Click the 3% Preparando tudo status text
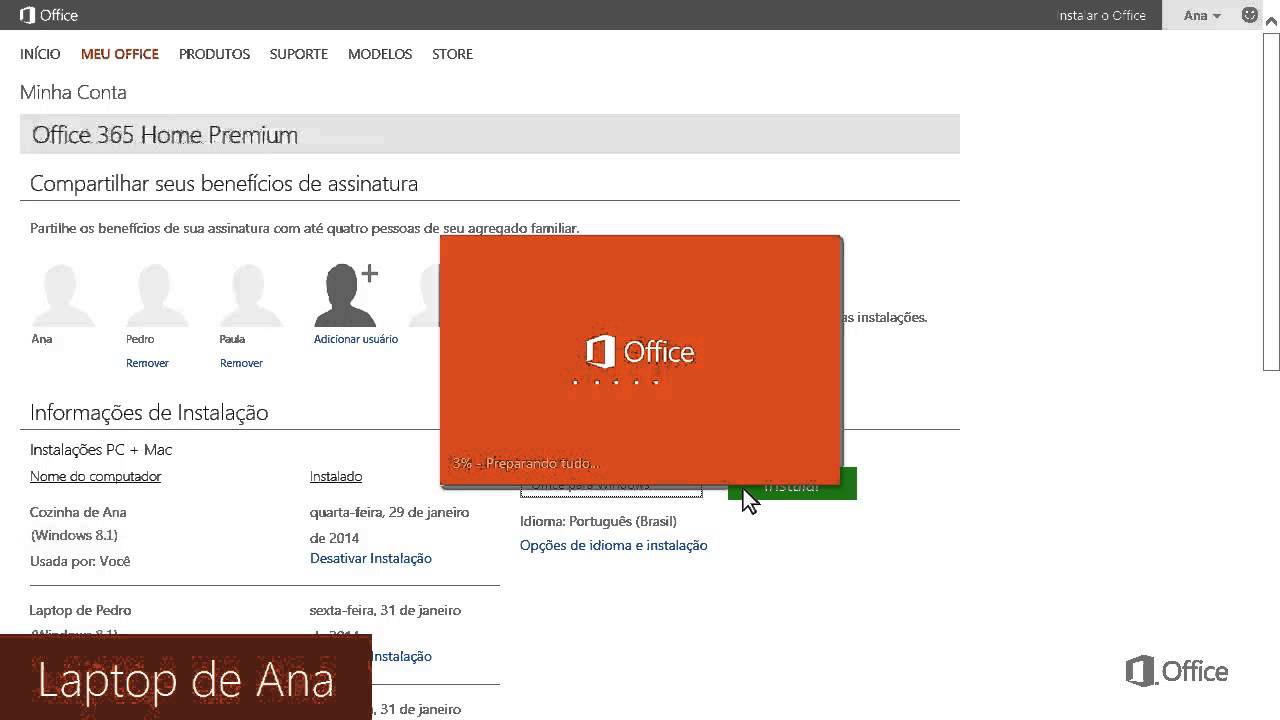Viewport: 1280px width, 720px height. point(525,464)
